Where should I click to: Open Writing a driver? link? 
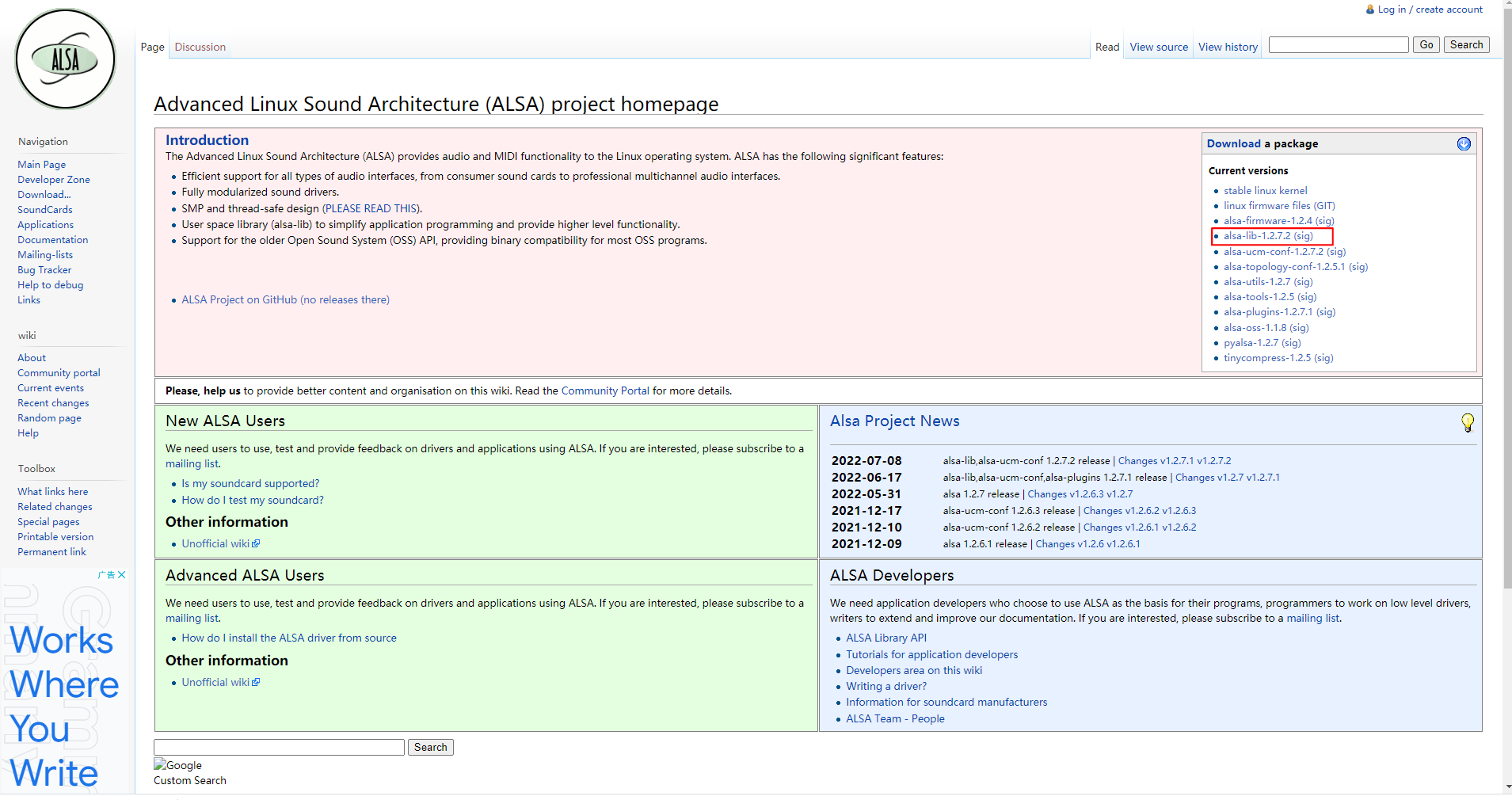coord(886,687)
